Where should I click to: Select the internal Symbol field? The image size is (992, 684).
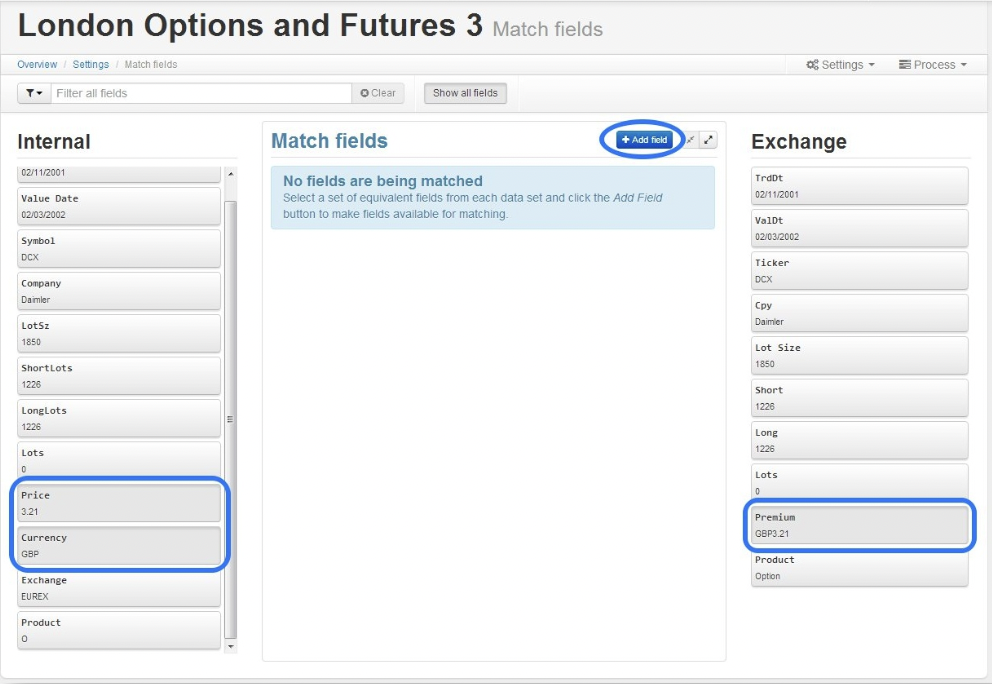click(119, 249)
